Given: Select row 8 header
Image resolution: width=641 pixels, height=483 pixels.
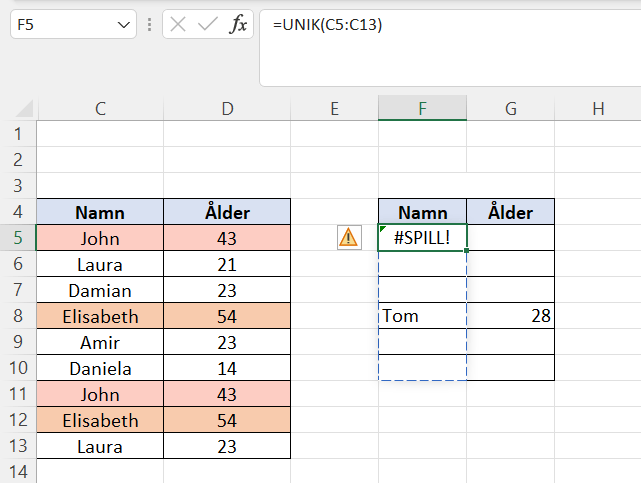Looking at the screenshot, I should [x=17, y=316].
